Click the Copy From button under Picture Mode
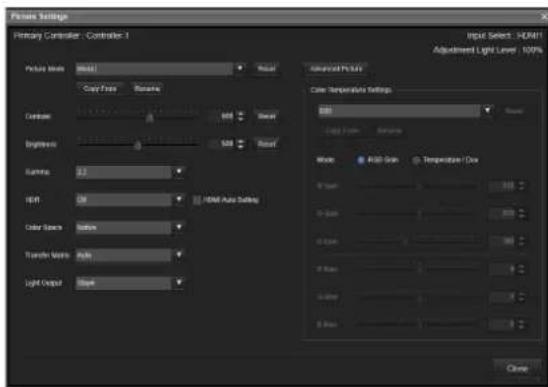This screenshot has height=387, width=548. 100,89
